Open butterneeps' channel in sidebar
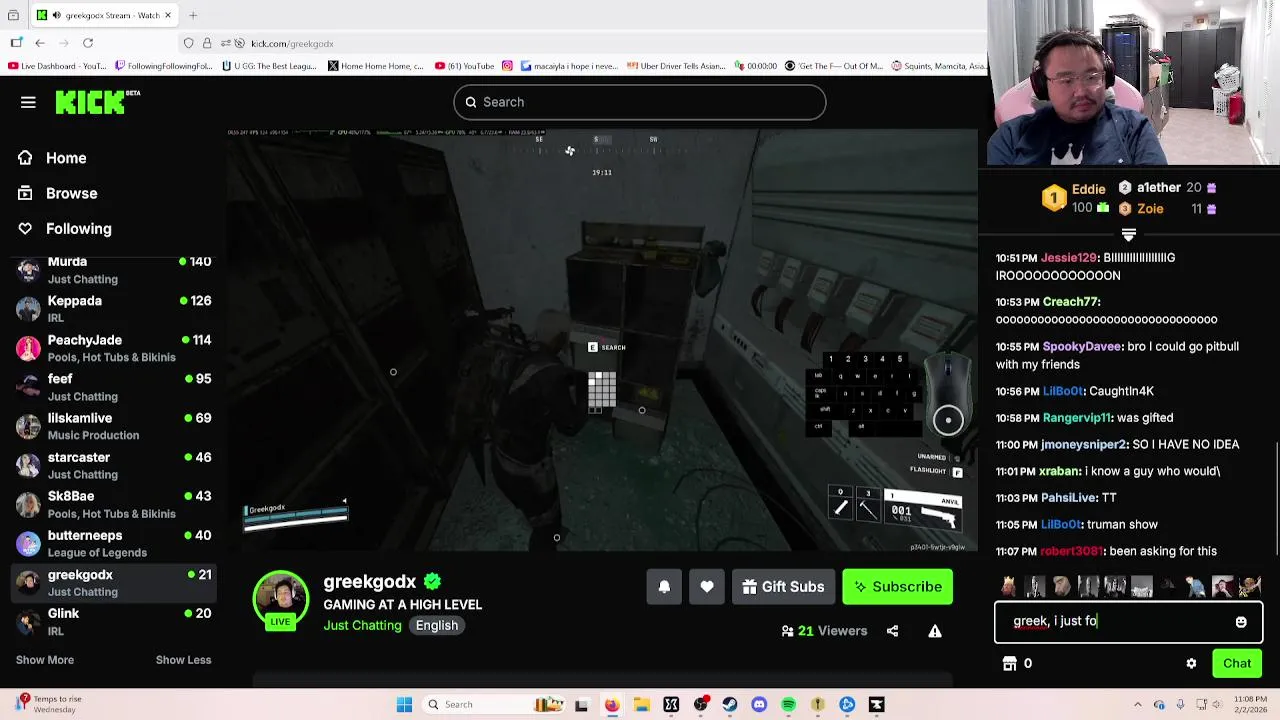Screen dimensions: 1280x720 (114, 543)
